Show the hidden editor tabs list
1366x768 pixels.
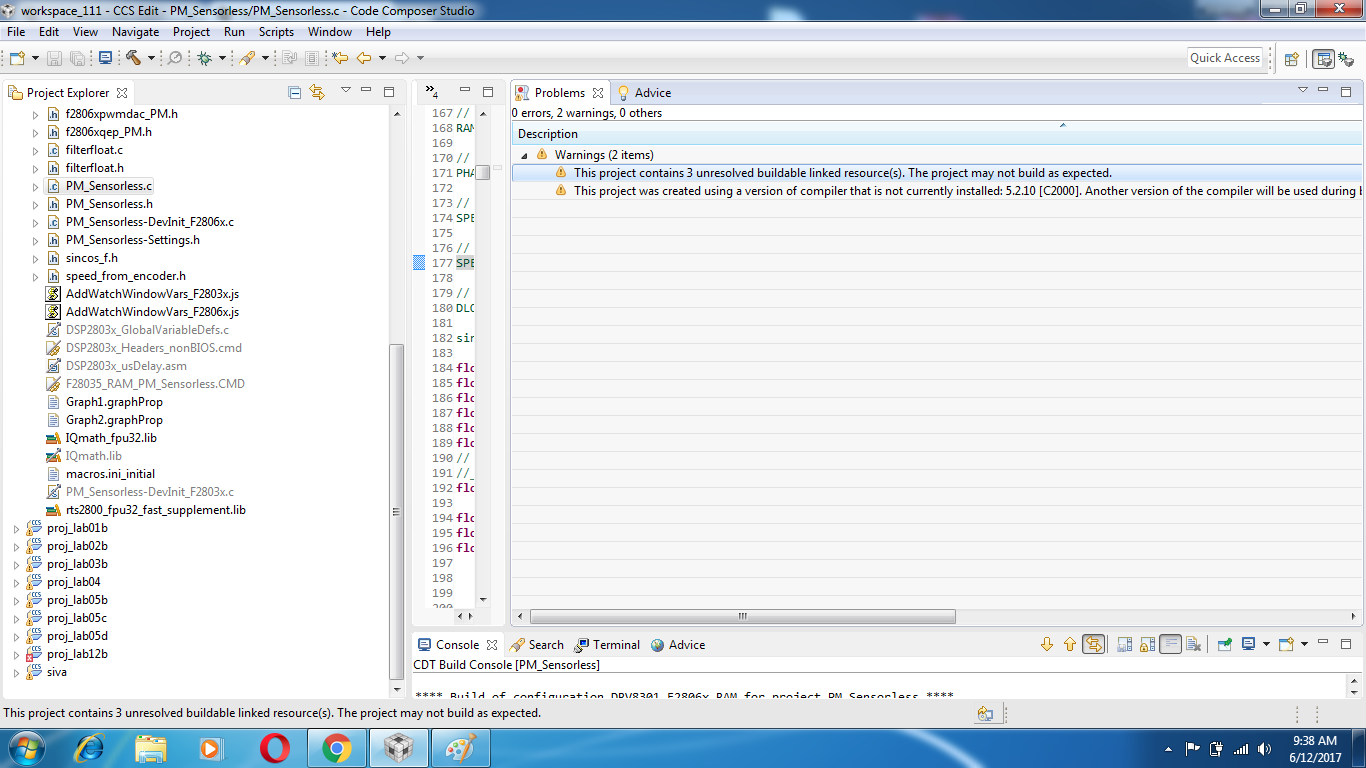pos(432,92)
